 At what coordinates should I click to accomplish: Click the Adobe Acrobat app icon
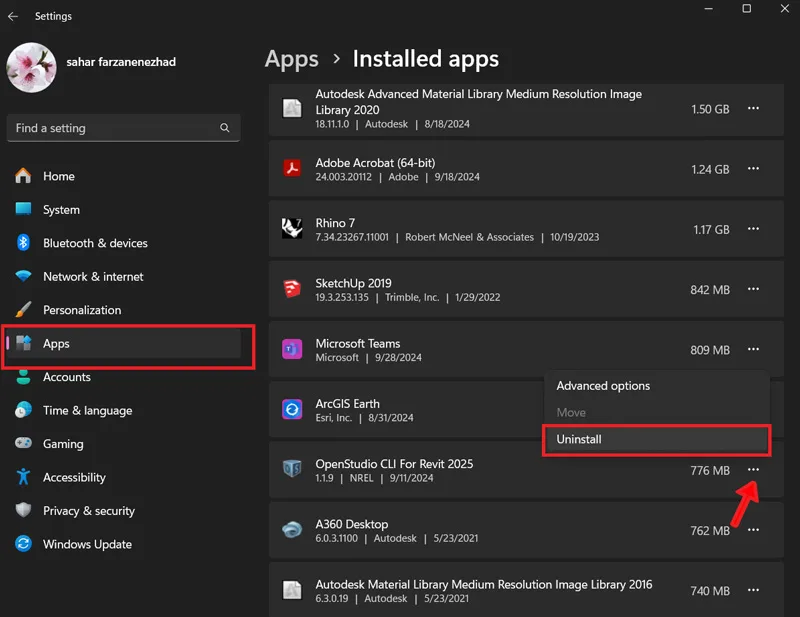pos(292,168)
